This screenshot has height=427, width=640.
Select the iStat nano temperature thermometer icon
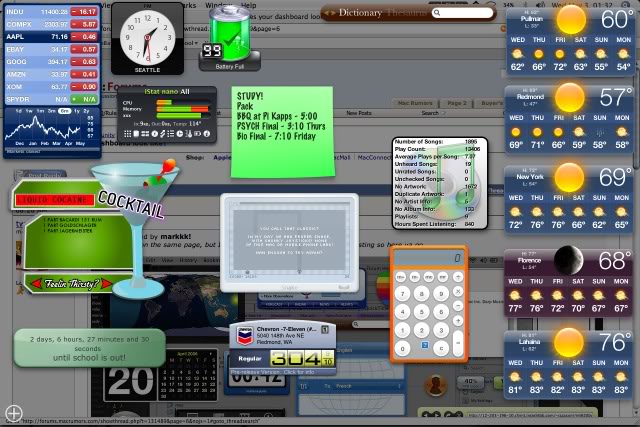tap(189, 134)
